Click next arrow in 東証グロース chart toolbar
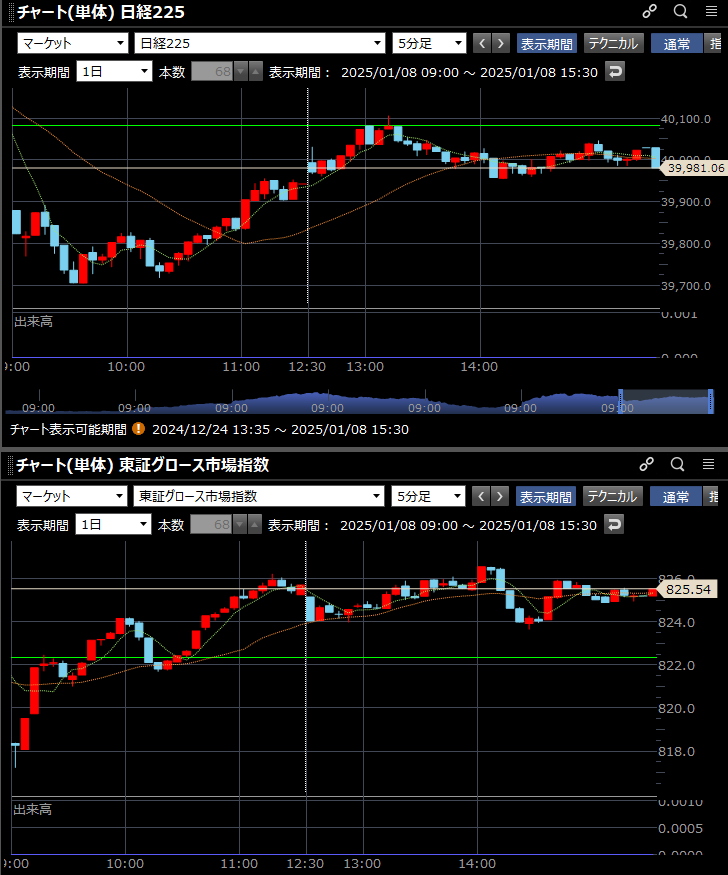Screen dimensions: 728x875 pos(500,496)
